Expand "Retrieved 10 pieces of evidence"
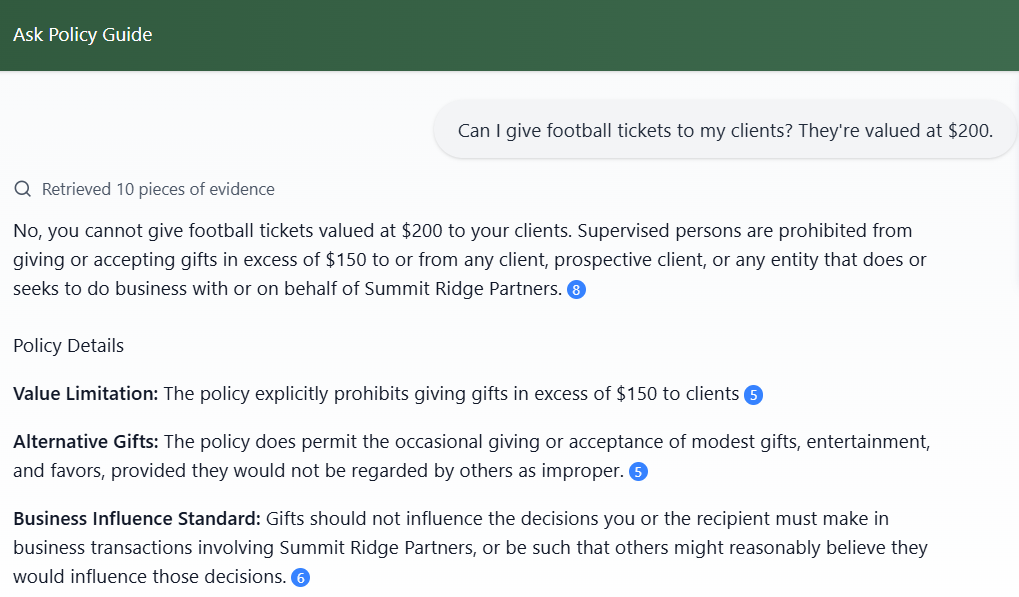This screenshot has width=1019, height=597. [x=157, y=189]
